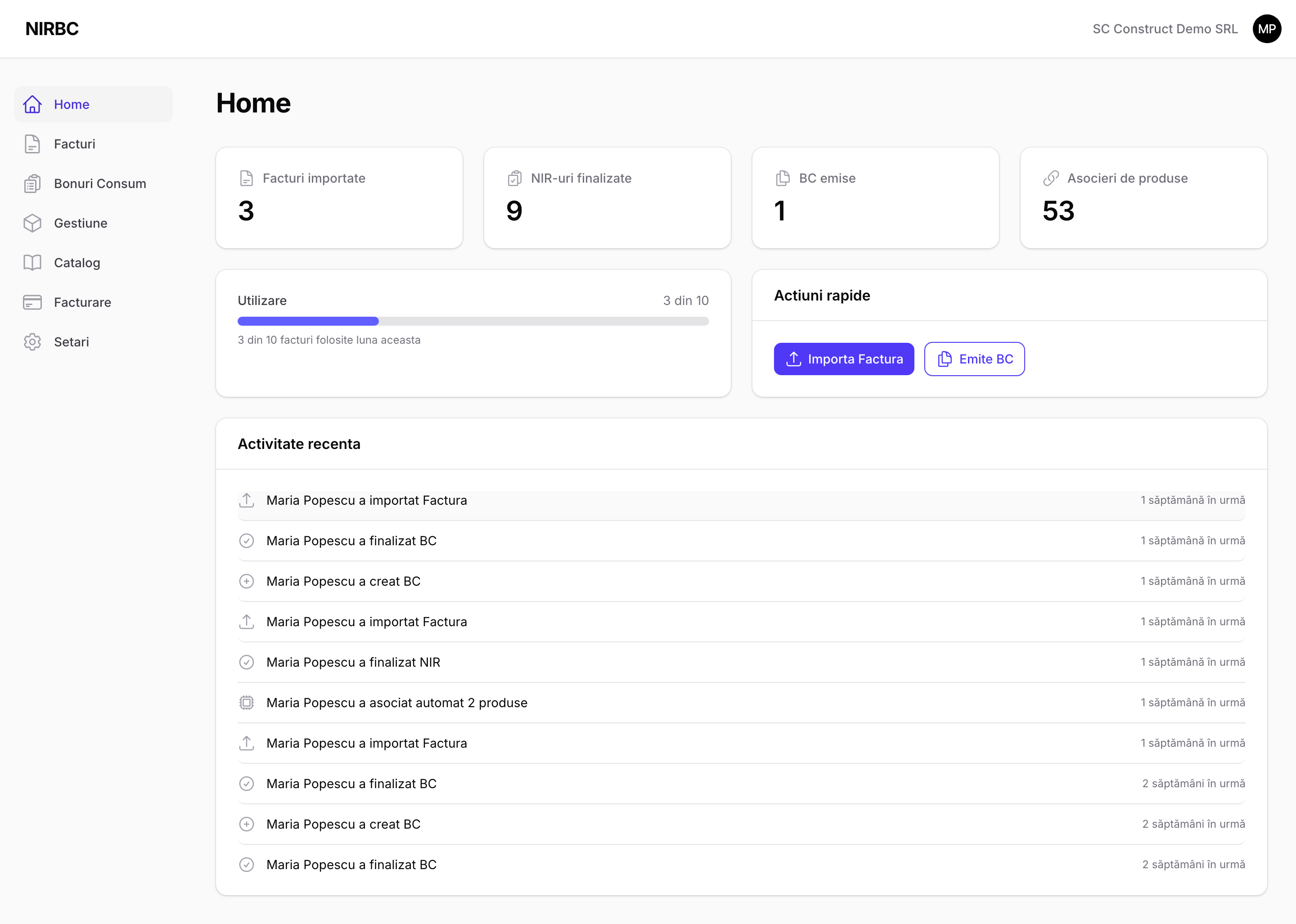
Task: Navigate to Gestiune
Action: click(x=93, y=223)
